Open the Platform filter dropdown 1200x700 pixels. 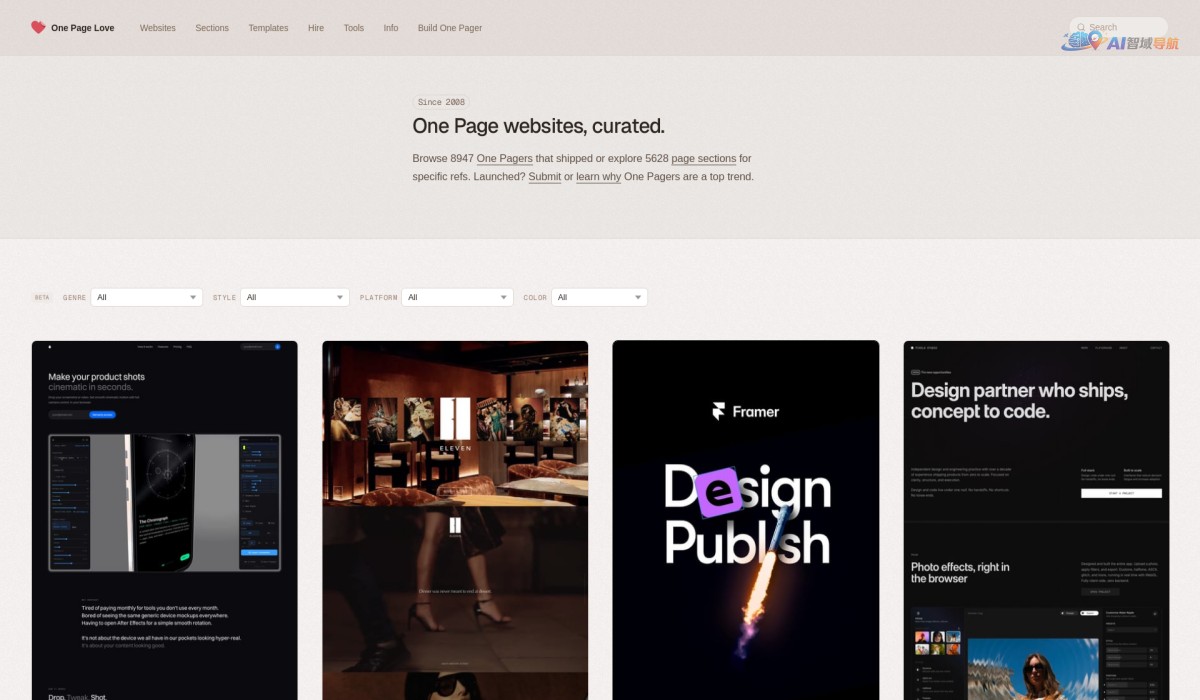pos(457,297)
